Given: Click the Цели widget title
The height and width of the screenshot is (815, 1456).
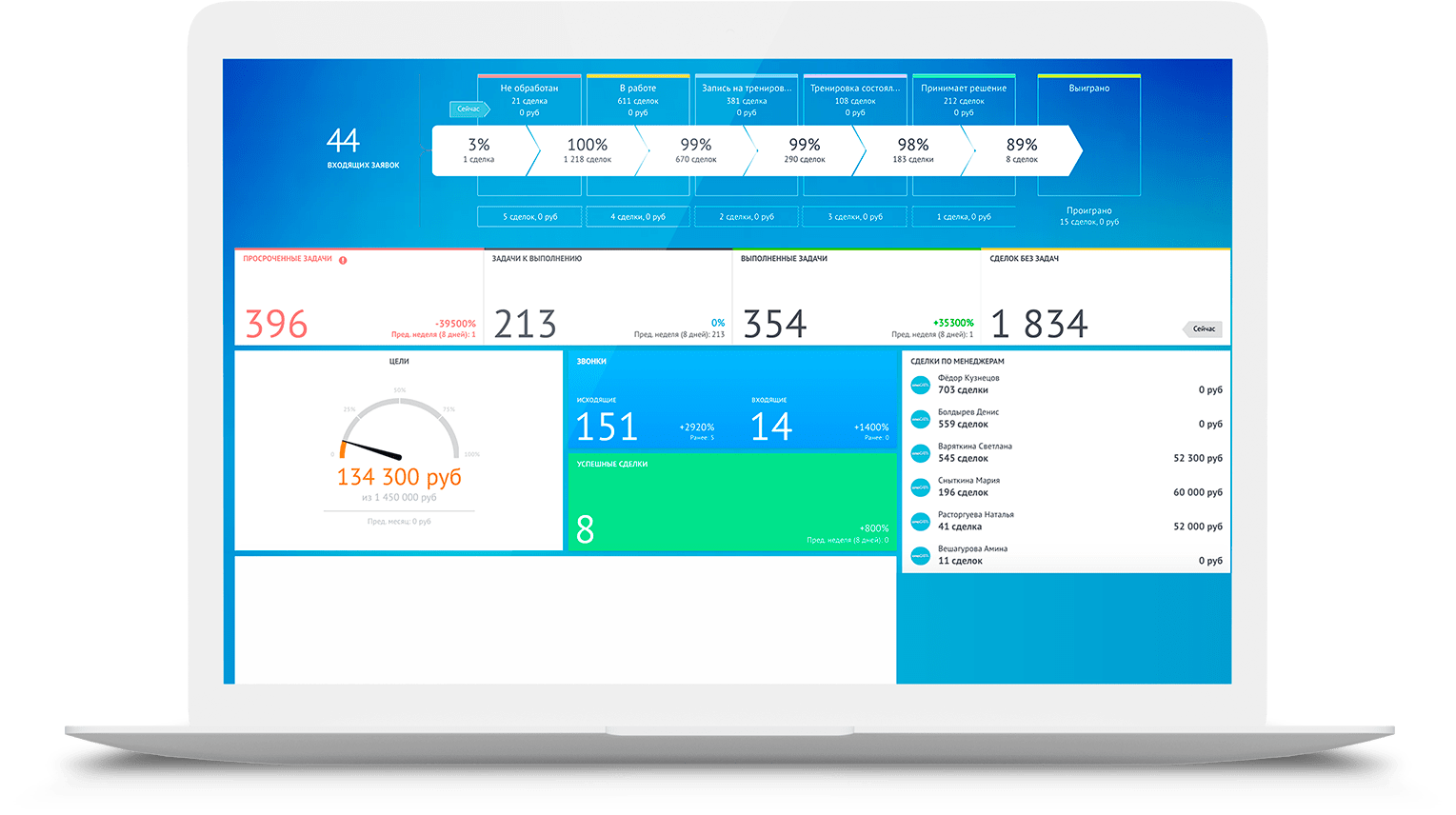Looking at the screenshot, I should 399,362.
